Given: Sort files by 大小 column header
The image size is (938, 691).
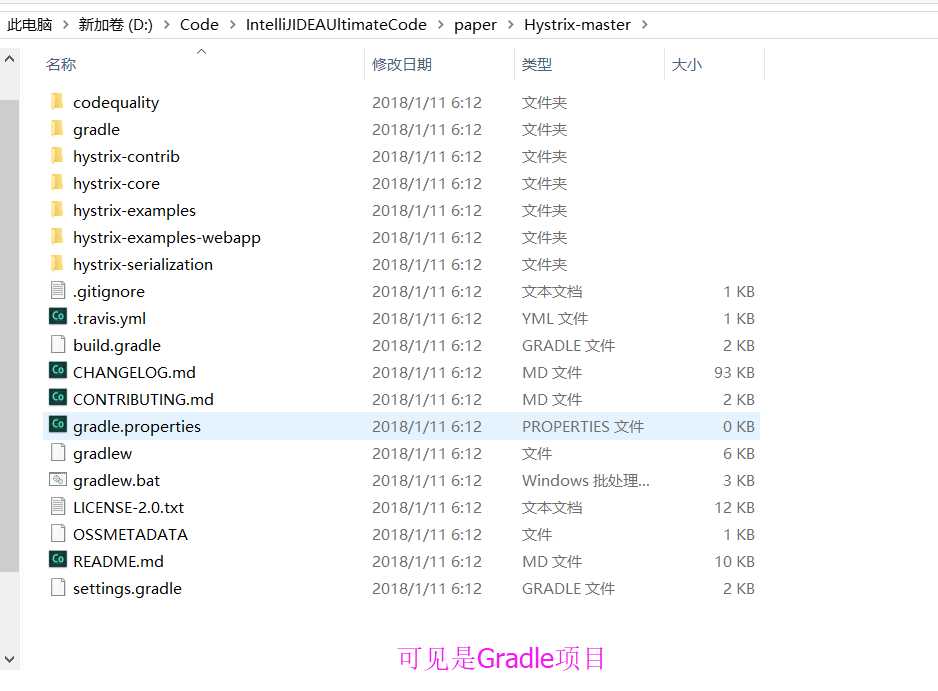Looking at the screenshot, I should click(687, 64).
